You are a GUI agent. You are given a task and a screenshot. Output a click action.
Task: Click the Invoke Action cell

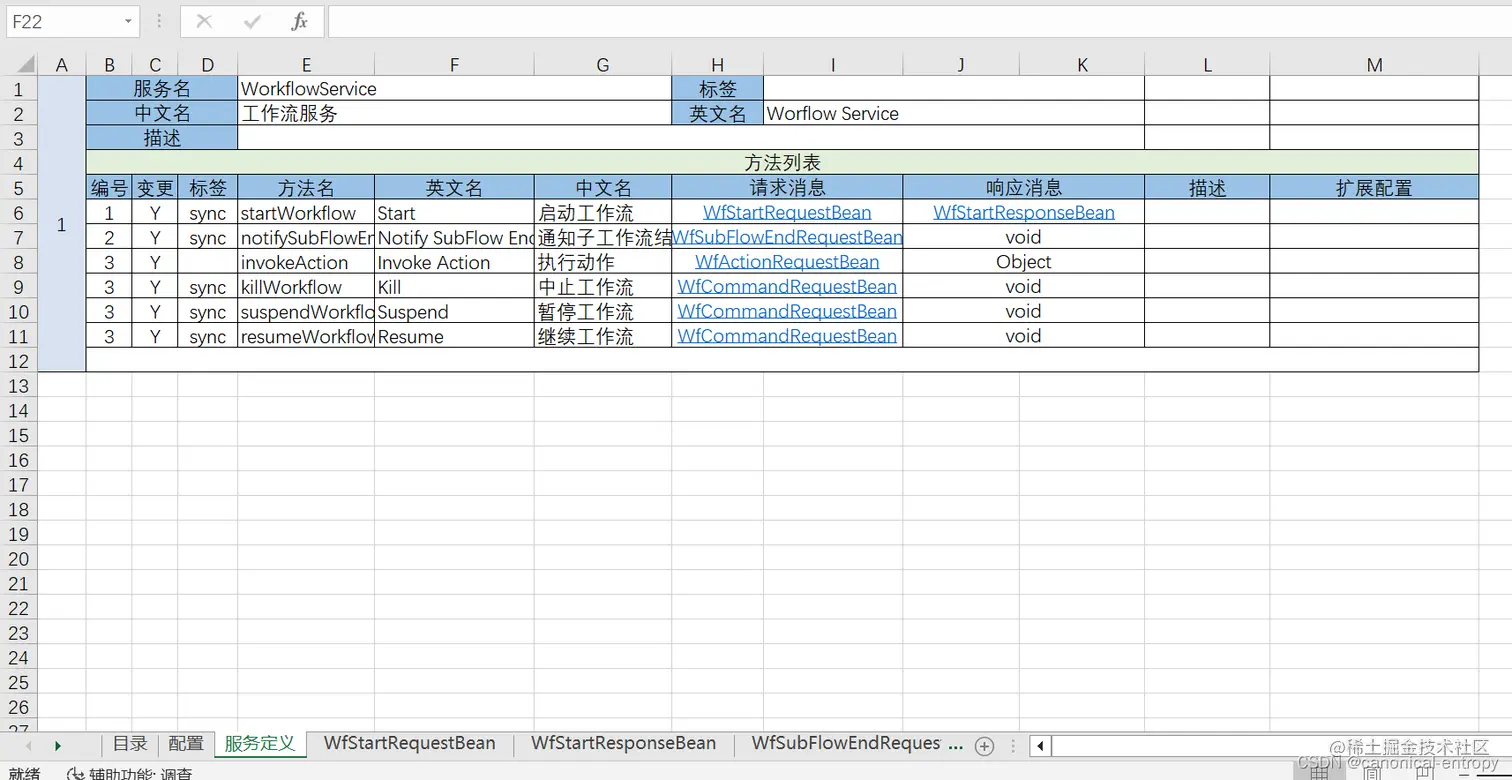454,262
